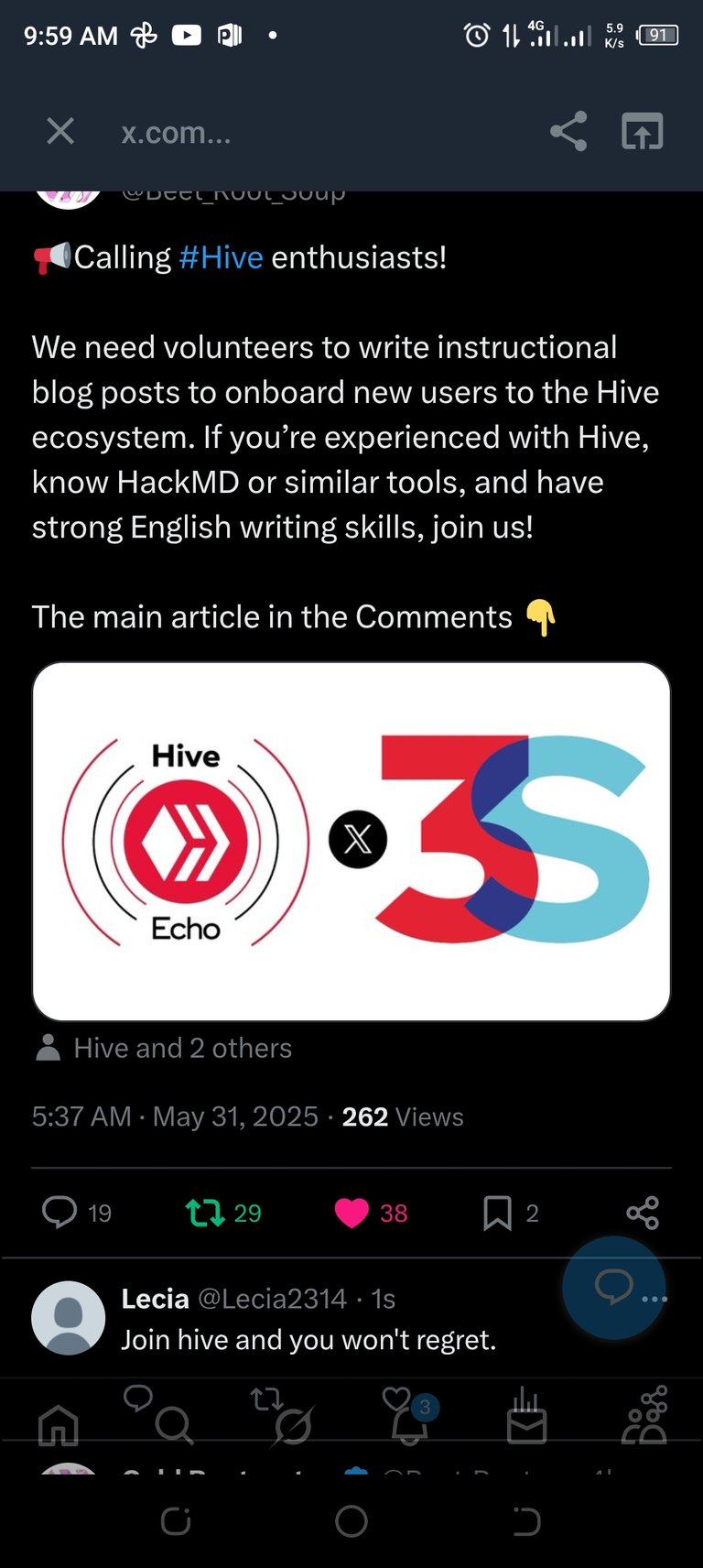This screenshot has width=703, height=1568.
Task: Tap the share icon in browser bar
Action: coord(568,132)
